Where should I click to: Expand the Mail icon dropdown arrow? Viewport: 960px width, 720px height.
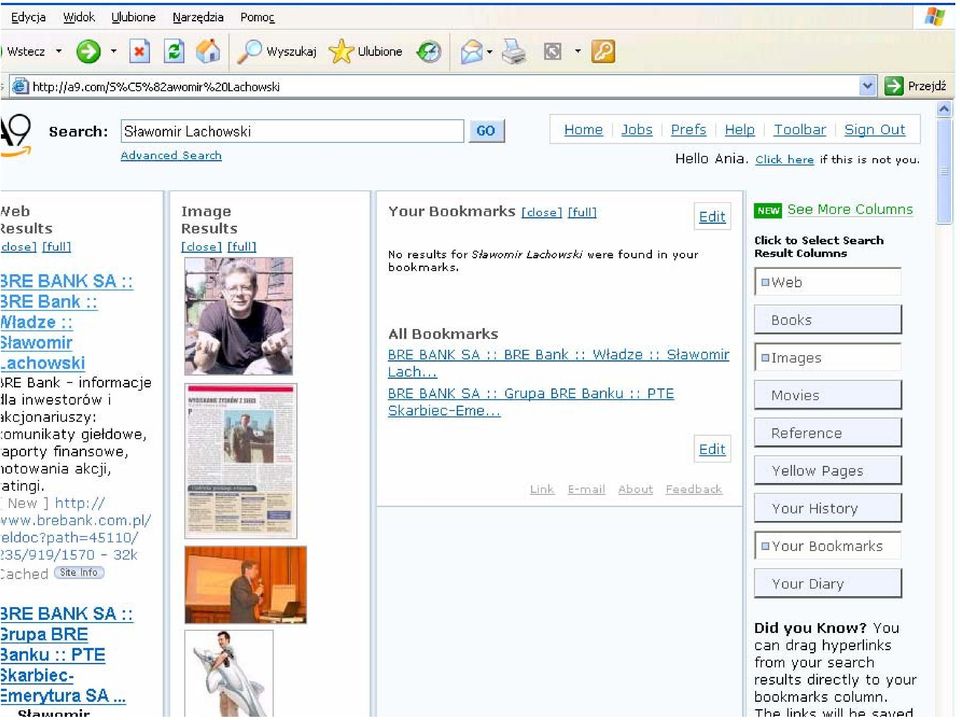489,52
